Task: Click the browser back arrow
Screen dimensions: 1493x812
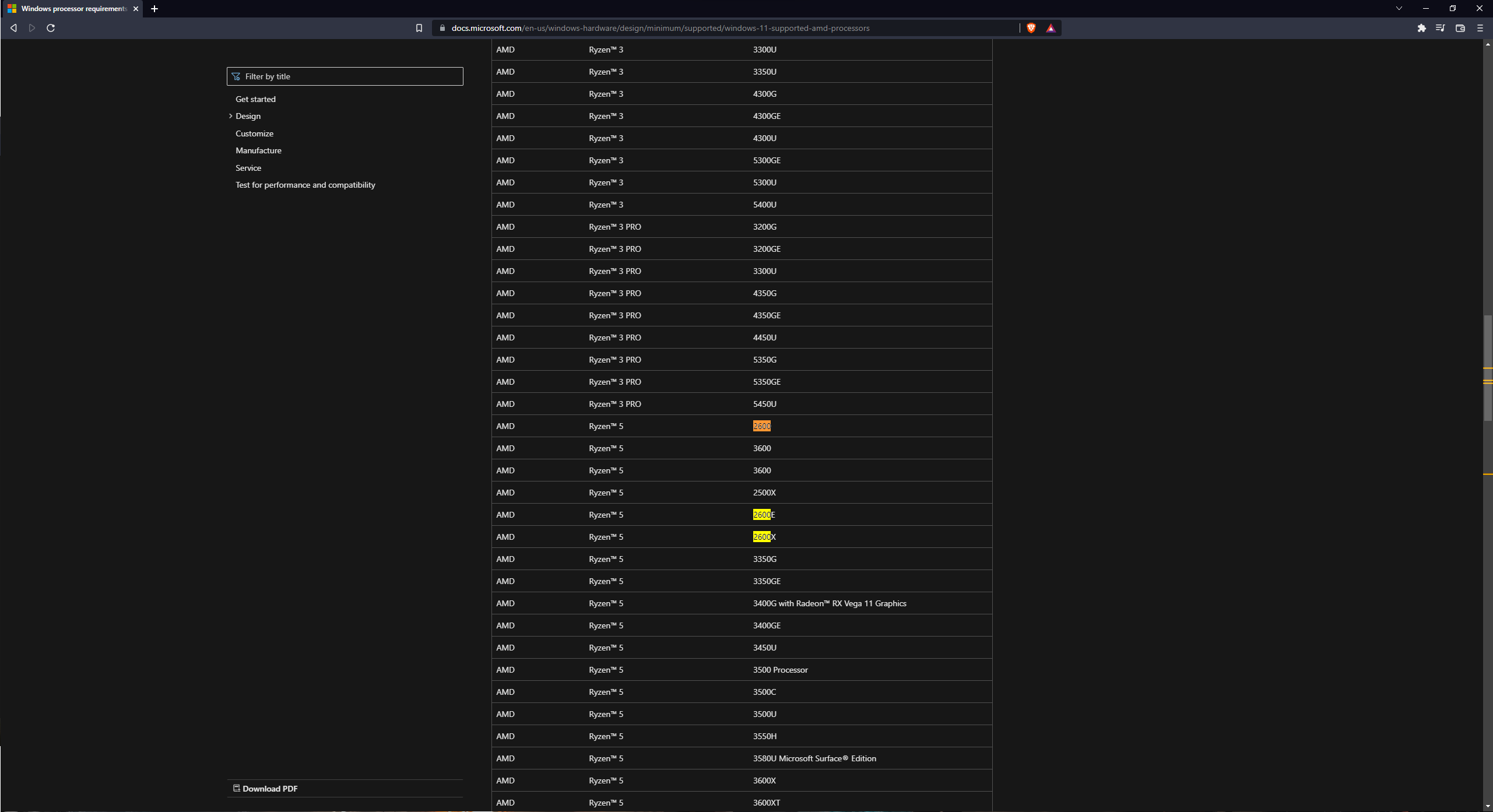Action: (x=13, y=28)
